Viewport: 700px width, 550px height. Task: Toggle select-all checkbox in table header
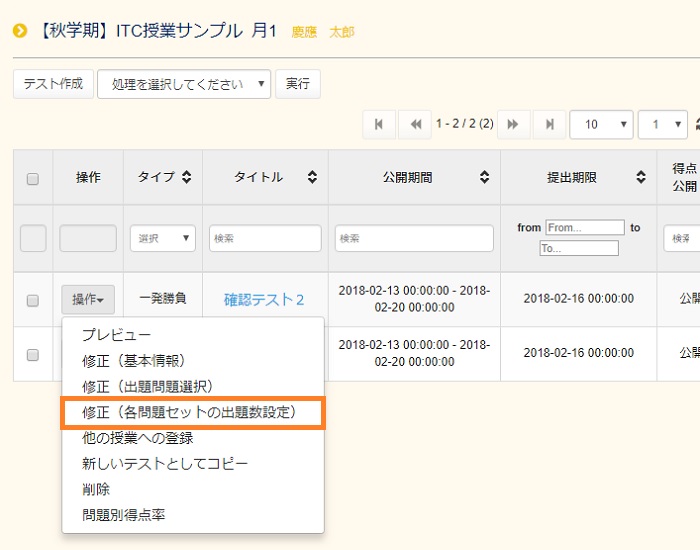pyautogui.click(x=33, y=178)
